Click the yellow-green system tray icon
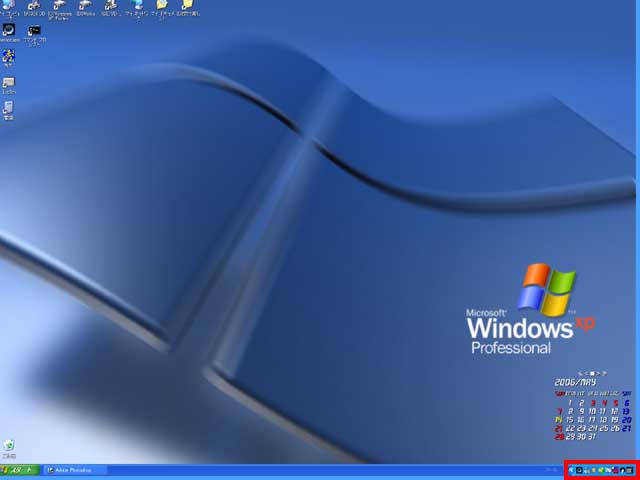The height and width of the screenshot is (480, 640). coord(601,470)
